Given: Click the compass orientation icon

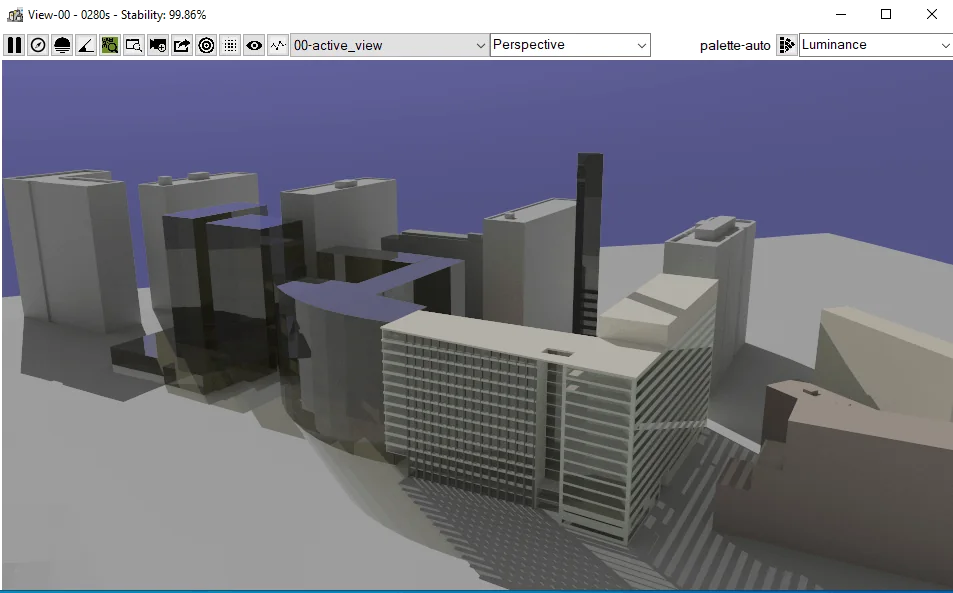Looking at the screenshot, I should coord(38,45).
